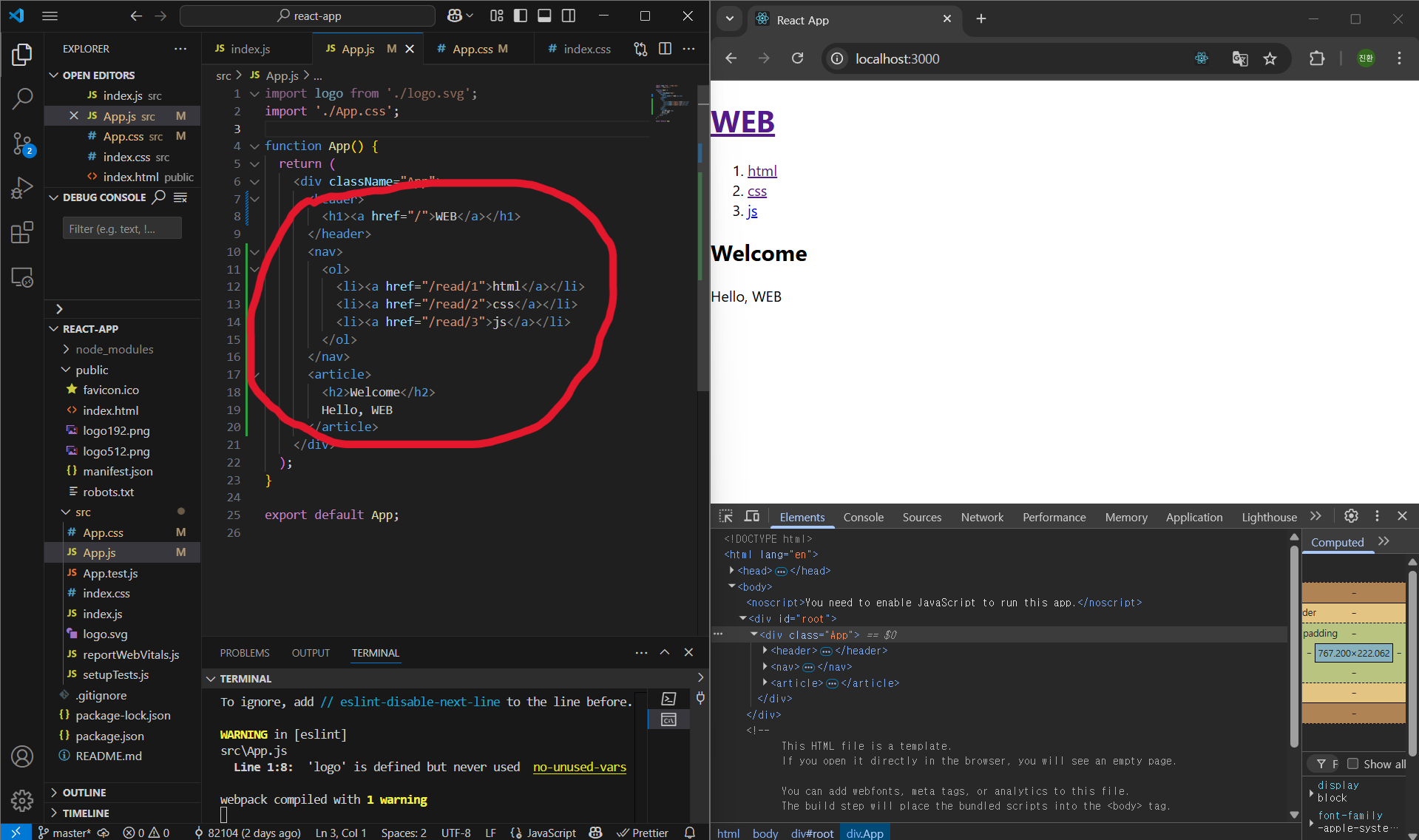This screenshot has width=1419, height=840.
Task: Toggle secondary side bar layout button
Action: 569,16
